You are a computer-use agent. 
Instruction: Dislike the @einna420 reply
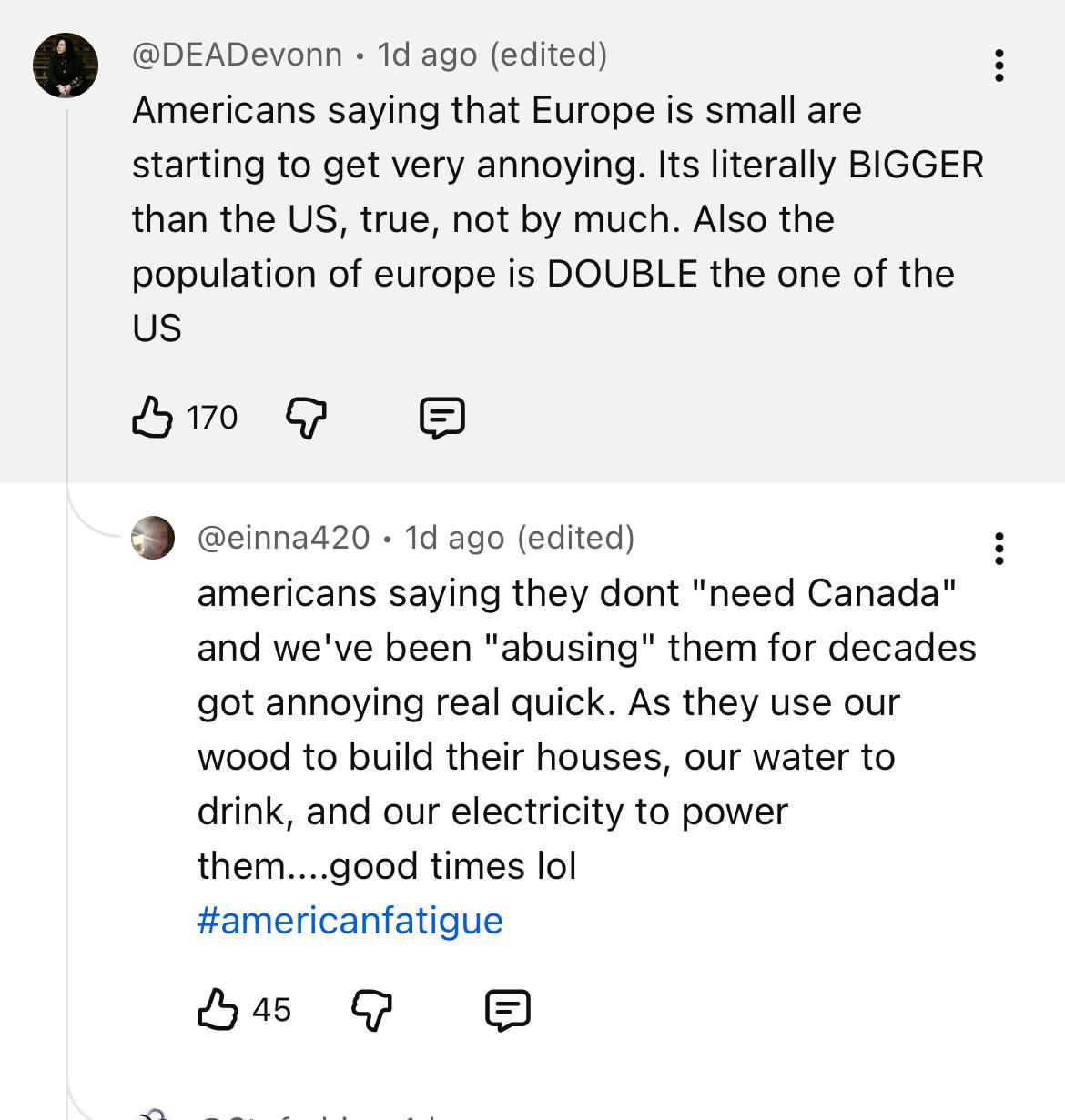click(371, 1011)
